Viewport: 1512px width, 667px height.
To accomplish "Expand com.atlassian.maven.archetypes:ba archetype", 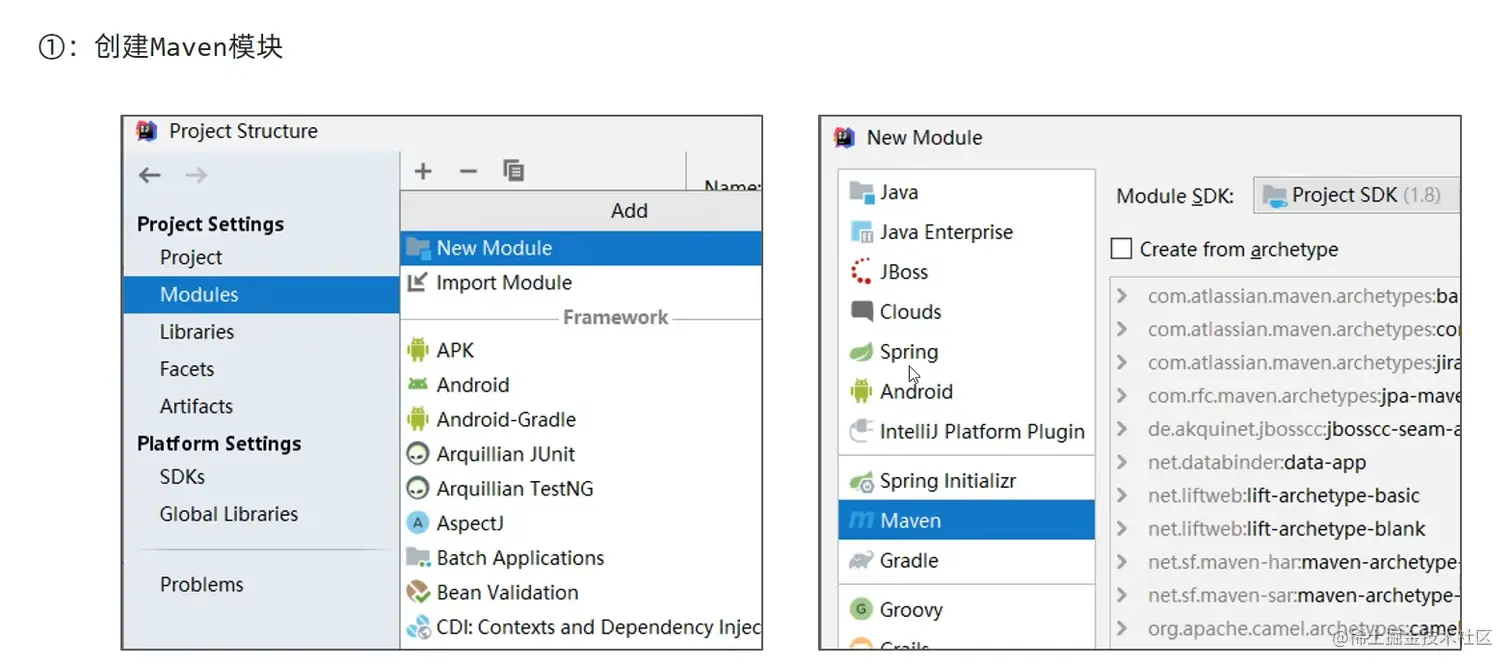I will (x=1122, y=296).
